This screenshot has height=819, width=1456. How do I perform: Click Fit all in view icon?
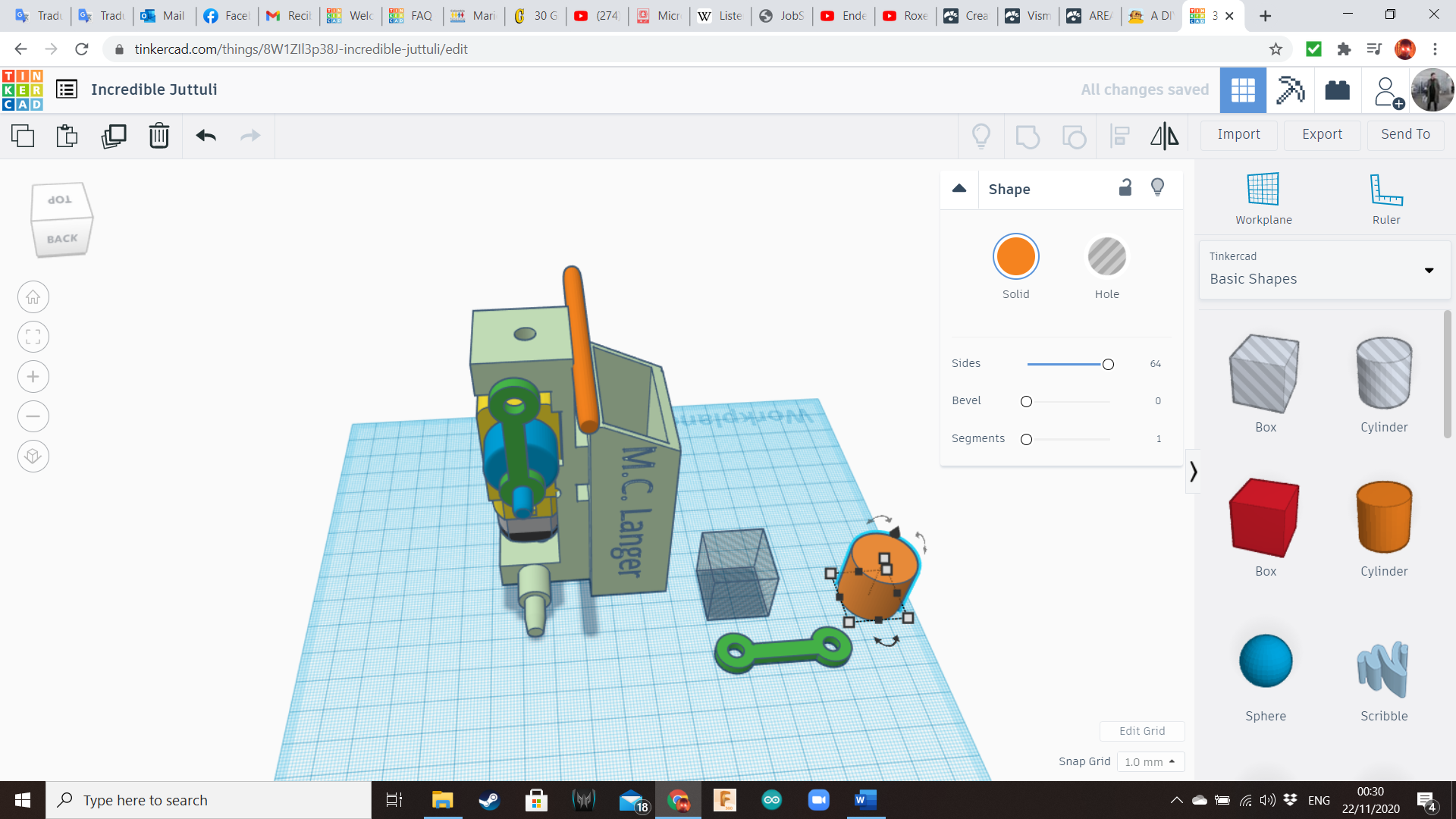point(33,337)
